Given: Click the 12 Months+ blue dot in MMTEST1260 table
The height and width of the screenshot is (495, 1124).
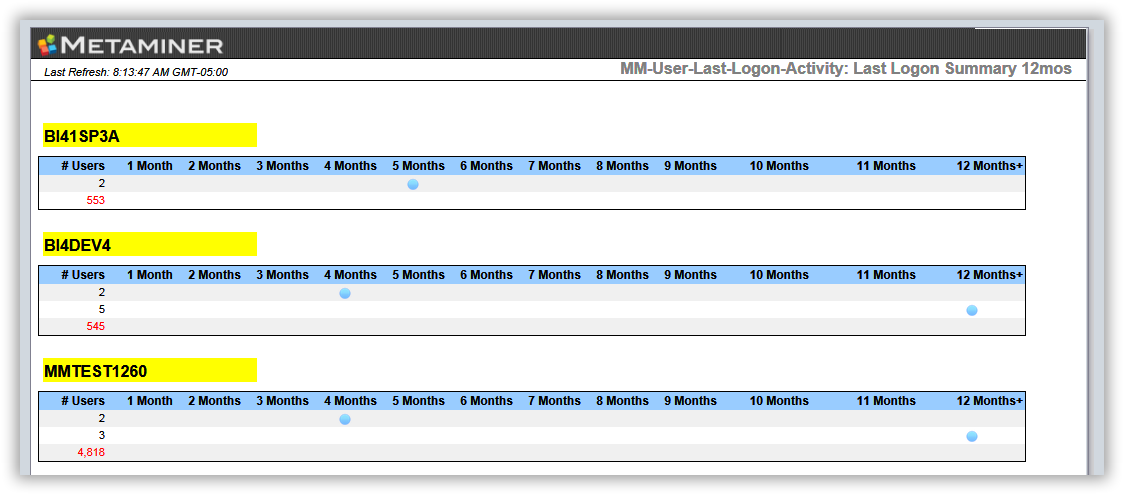Looking at the screenshot, I should [972, 436].
